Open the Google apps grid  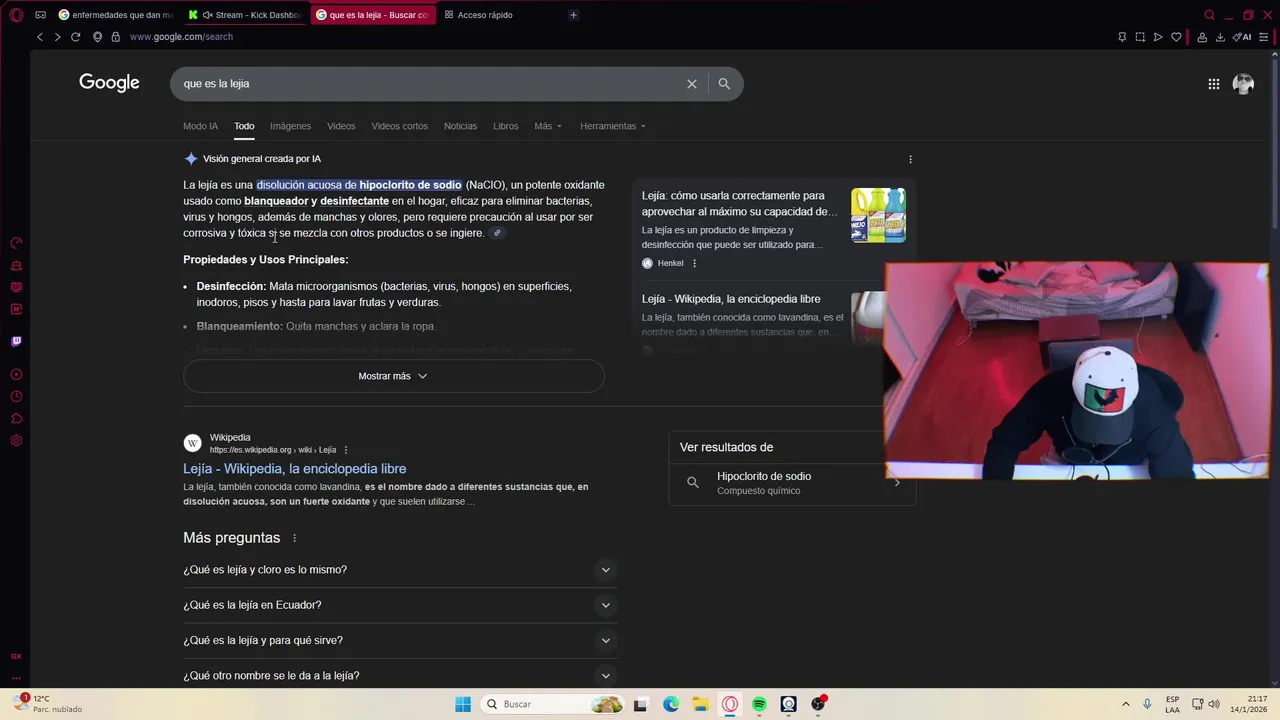tap(1213, 84)
